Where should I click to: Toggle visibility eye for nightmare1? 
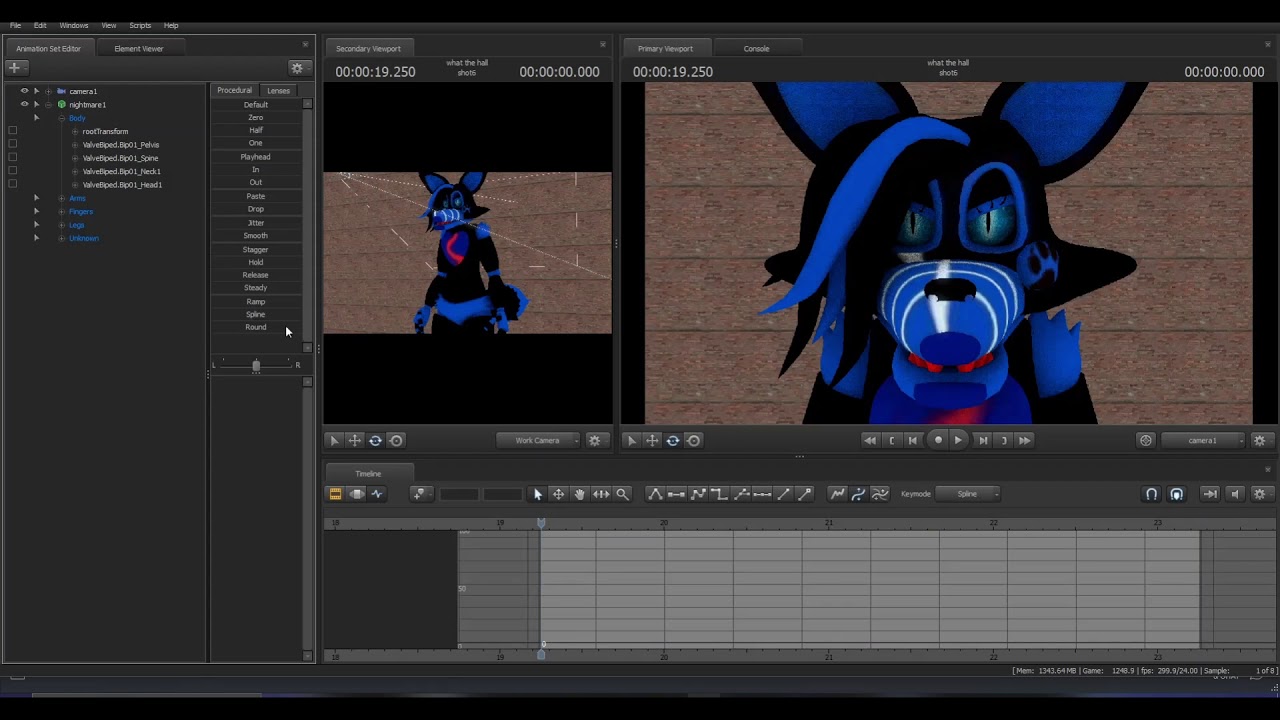click(x=24, y=104)
